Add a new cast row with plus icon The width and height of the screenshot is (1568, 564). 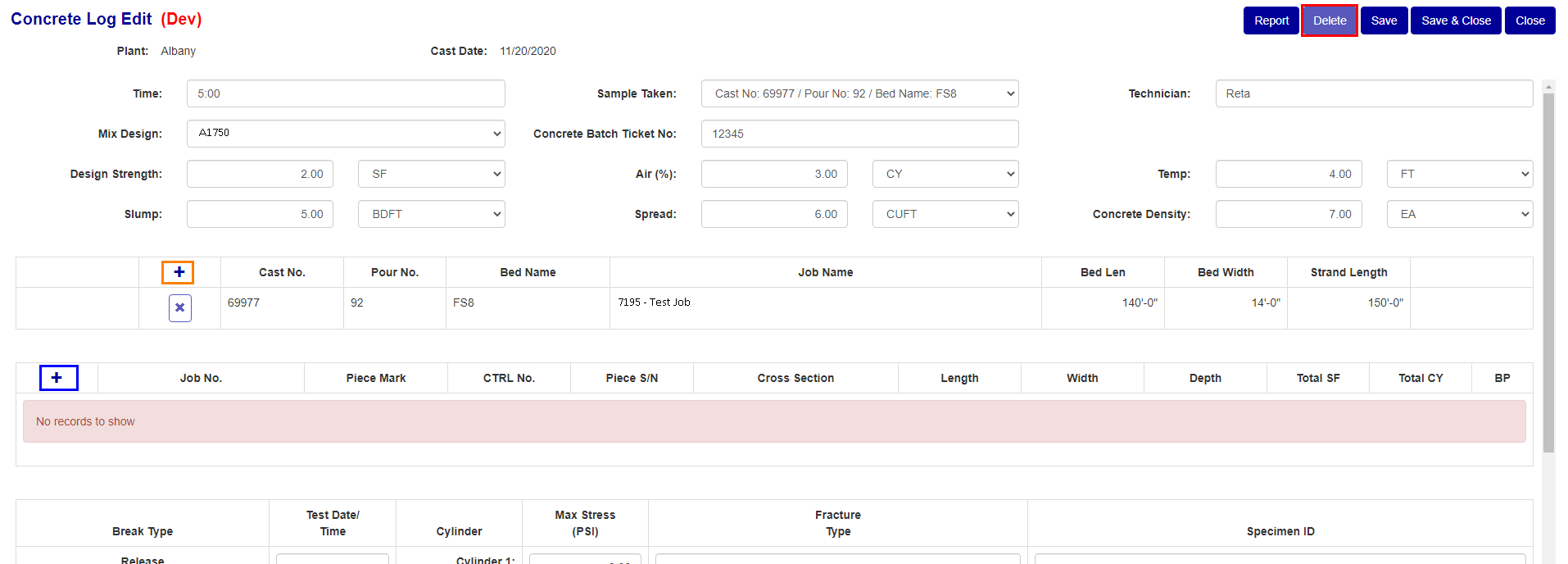pos(179,272)
